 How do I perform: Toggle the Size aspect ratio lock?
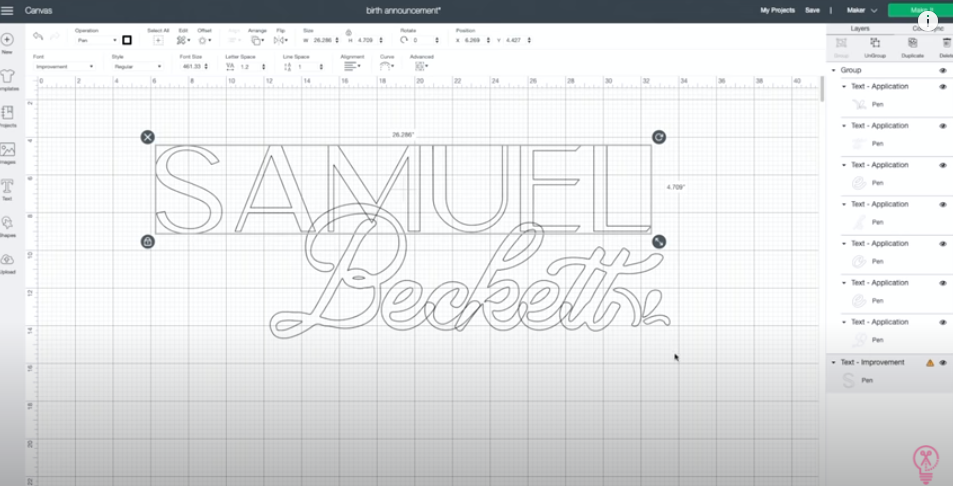348,32
